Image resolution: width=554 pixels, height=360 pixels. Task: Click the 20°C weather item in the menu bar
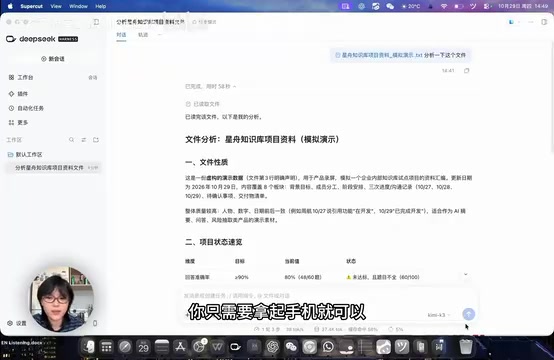[411, 6]
